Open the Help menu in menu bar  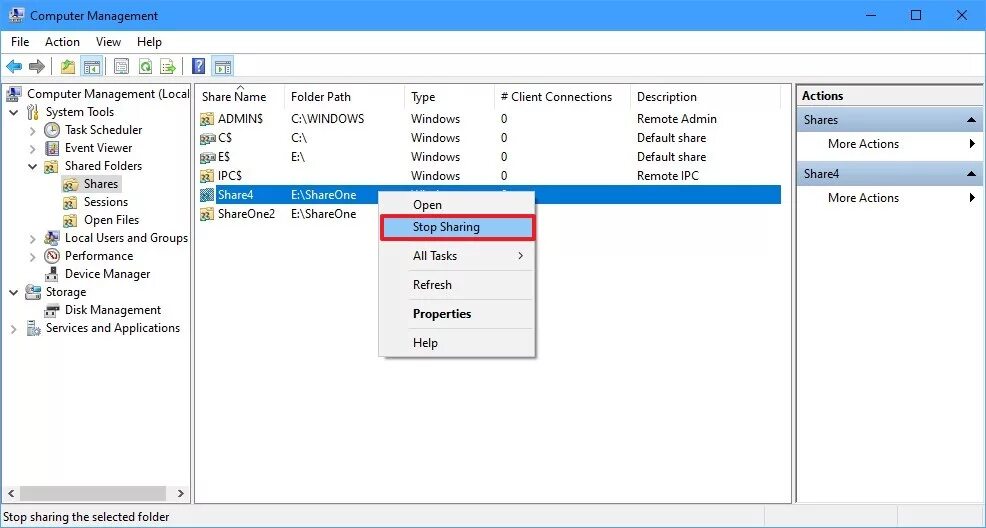[x=149, y=41]
